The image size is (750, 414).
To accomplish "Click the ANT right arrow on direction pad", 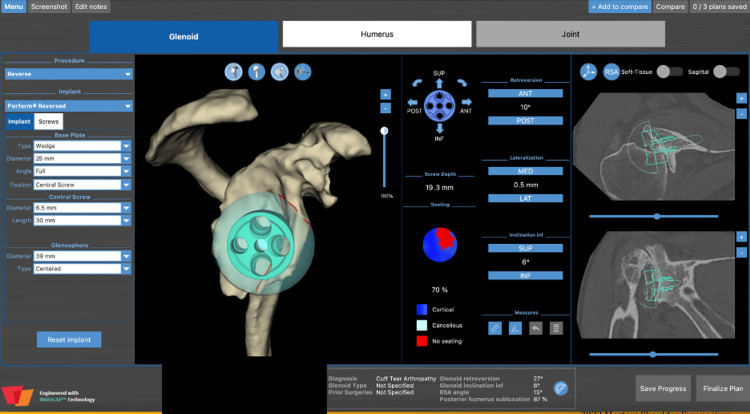I will (x=466, y=102).
